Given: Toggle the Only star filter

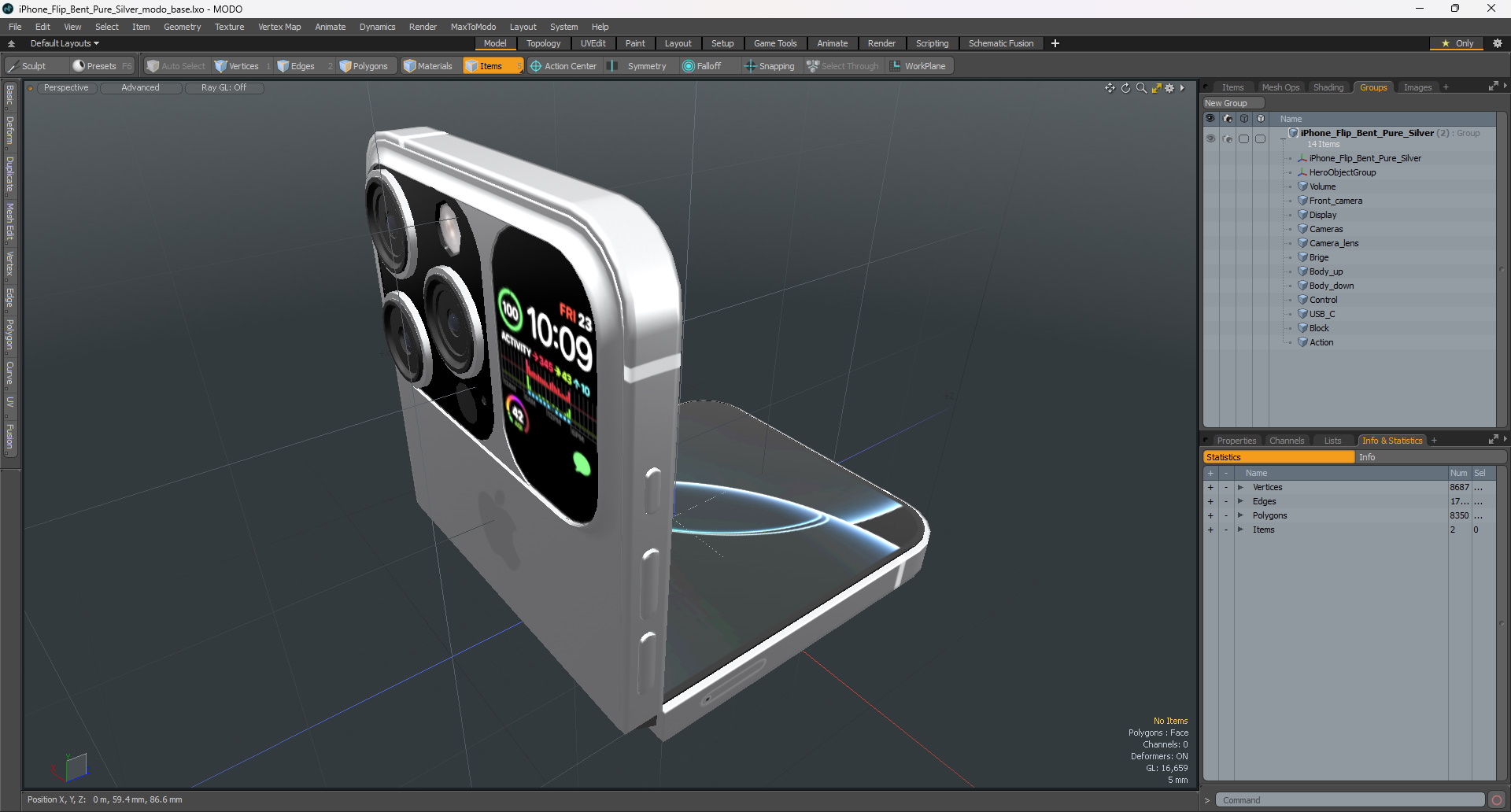Looking at the screenshot, I should click(1457, 43).
